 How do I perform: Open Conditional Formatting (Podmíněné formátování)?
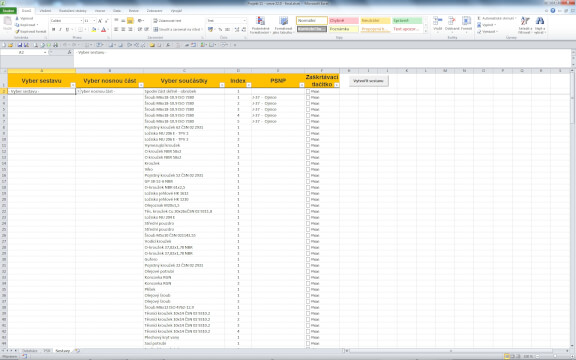(x=260, y=25)
